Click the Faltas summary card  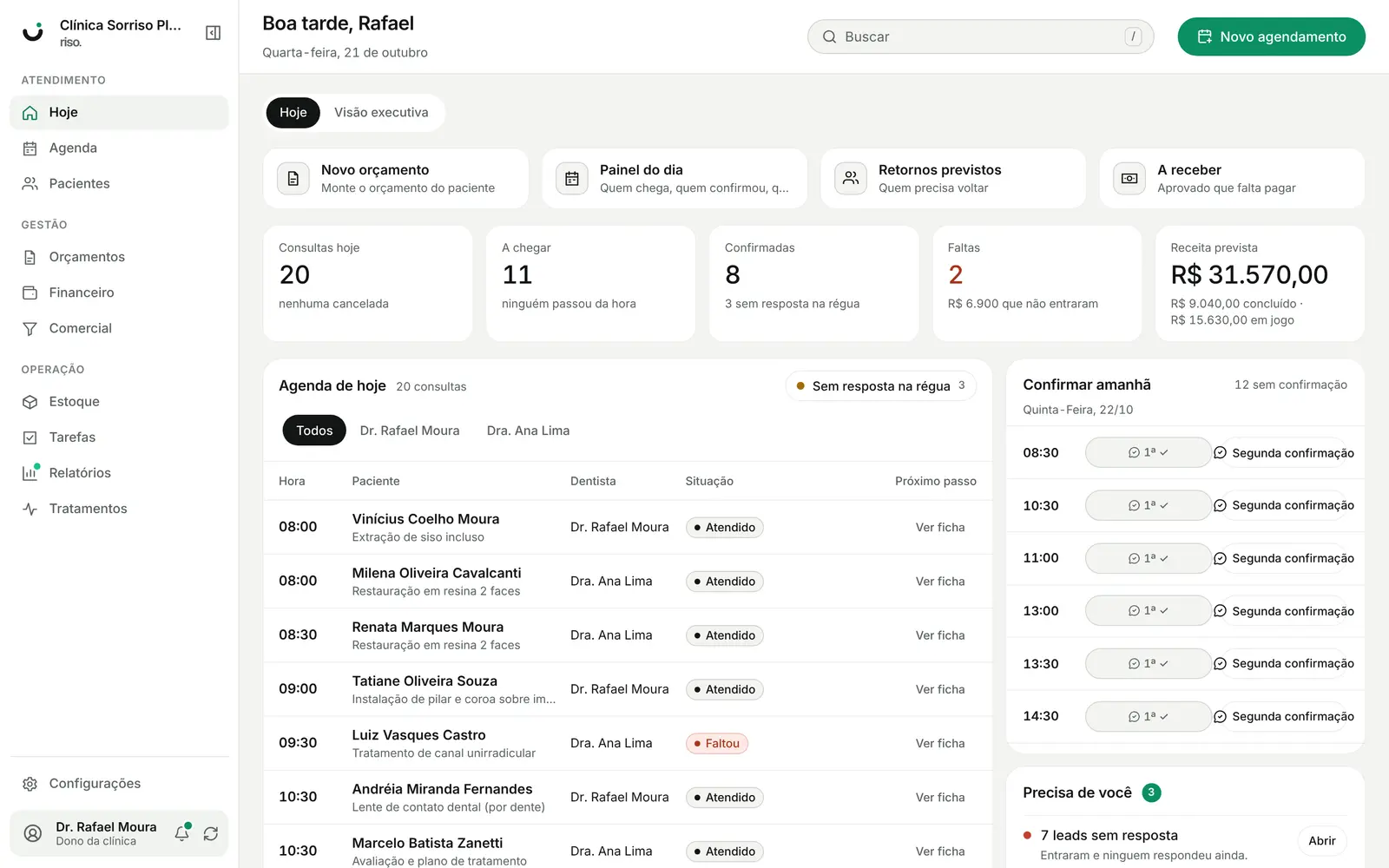pos(1037,284)
